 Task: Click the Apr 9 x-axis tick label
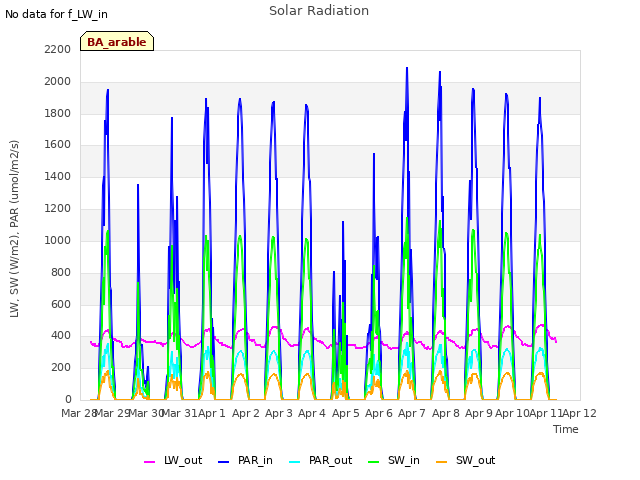479,413
